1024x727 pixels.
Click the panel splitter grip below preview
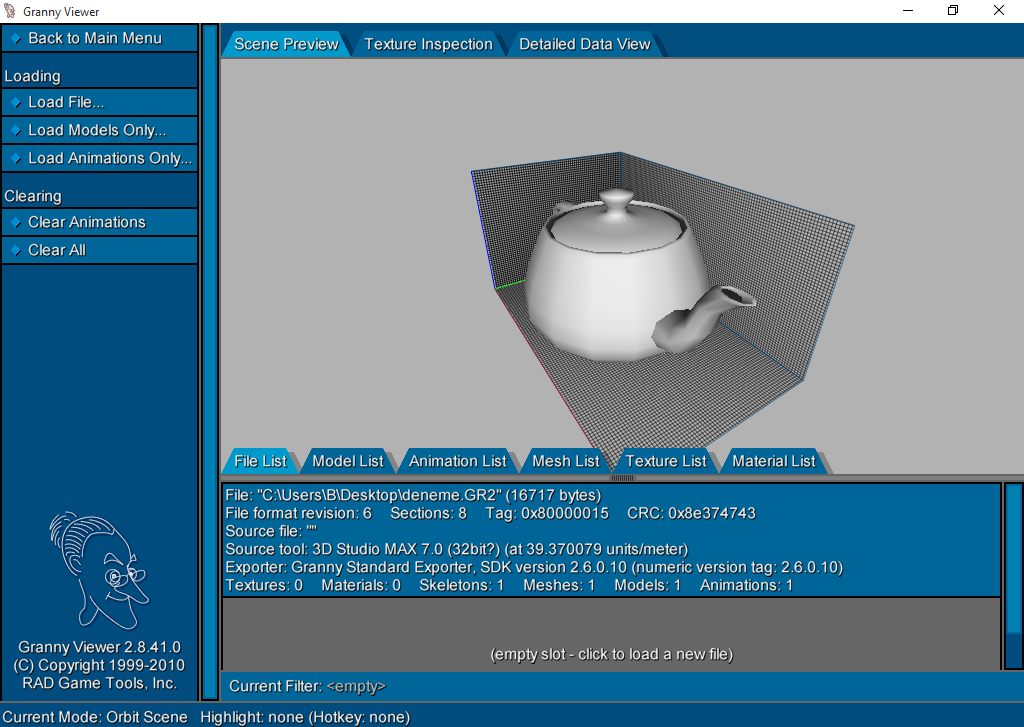(x=622, y=478)
